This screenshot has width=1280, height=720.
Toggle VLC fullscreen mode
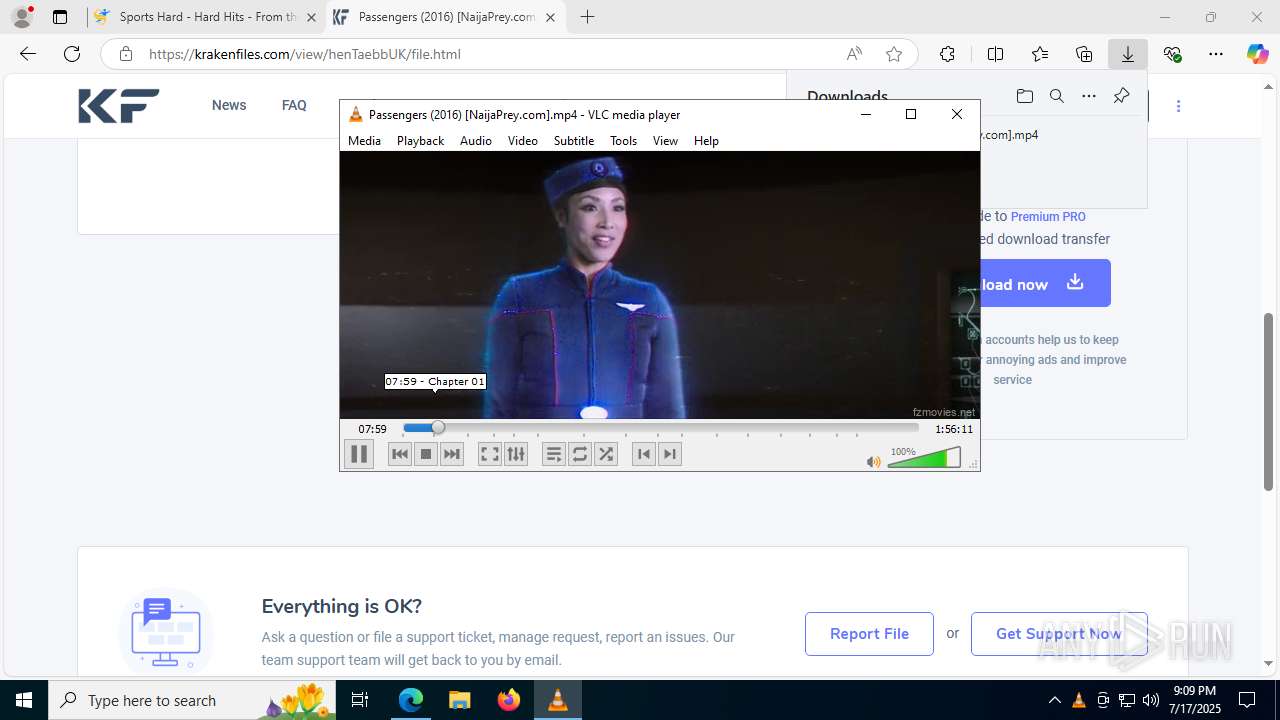489,454
